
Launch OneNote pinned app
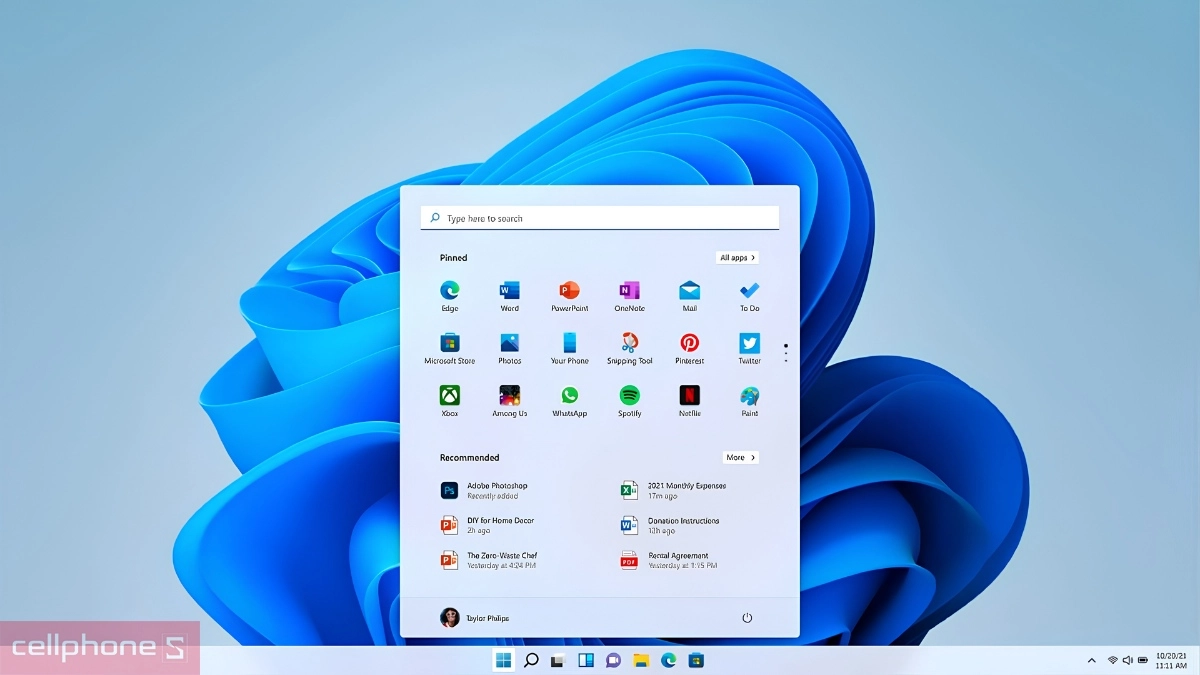630,296
